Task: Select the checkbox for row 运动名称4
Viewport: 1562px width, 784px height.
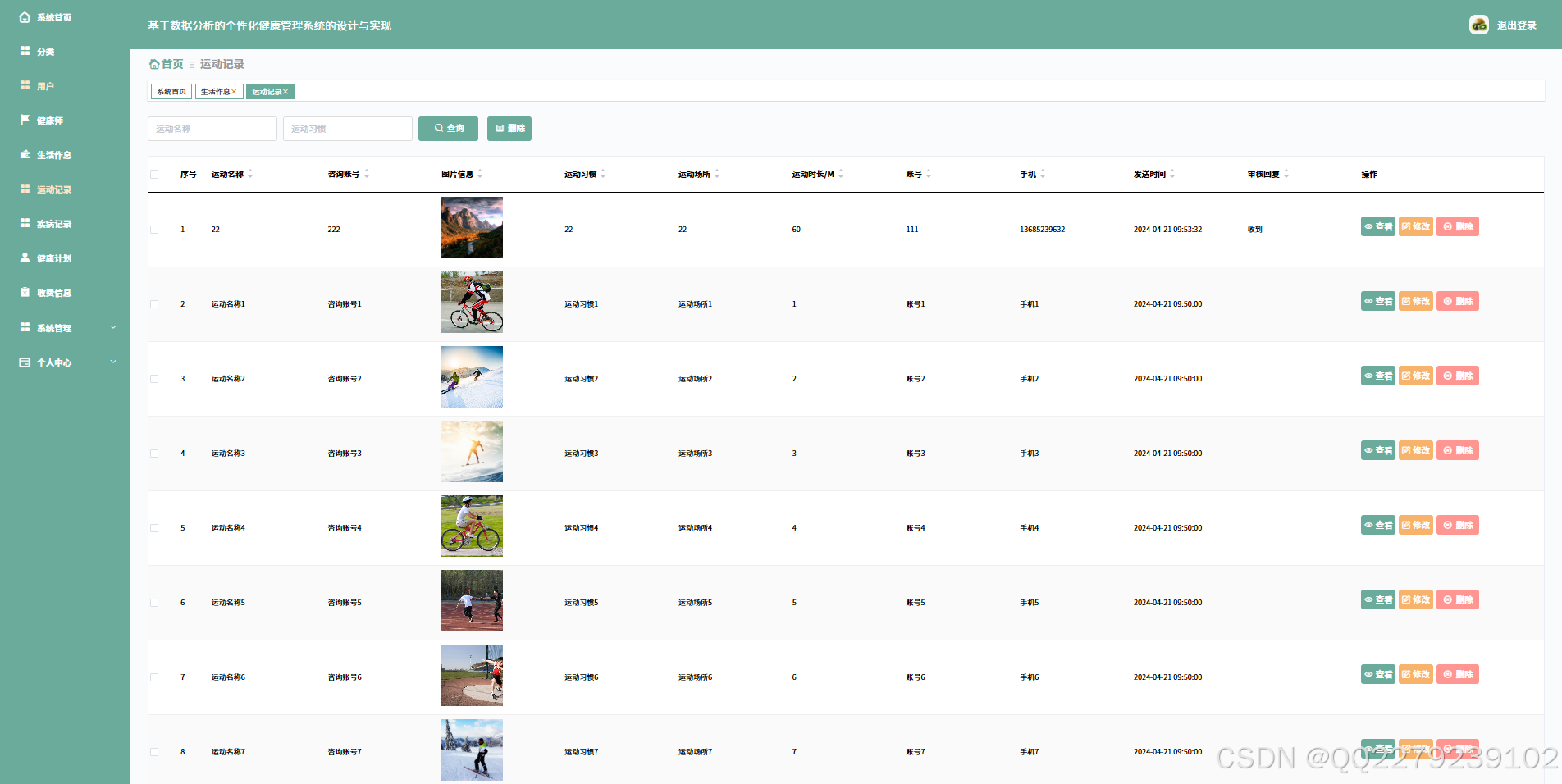Action: click(x=154, y=528)
